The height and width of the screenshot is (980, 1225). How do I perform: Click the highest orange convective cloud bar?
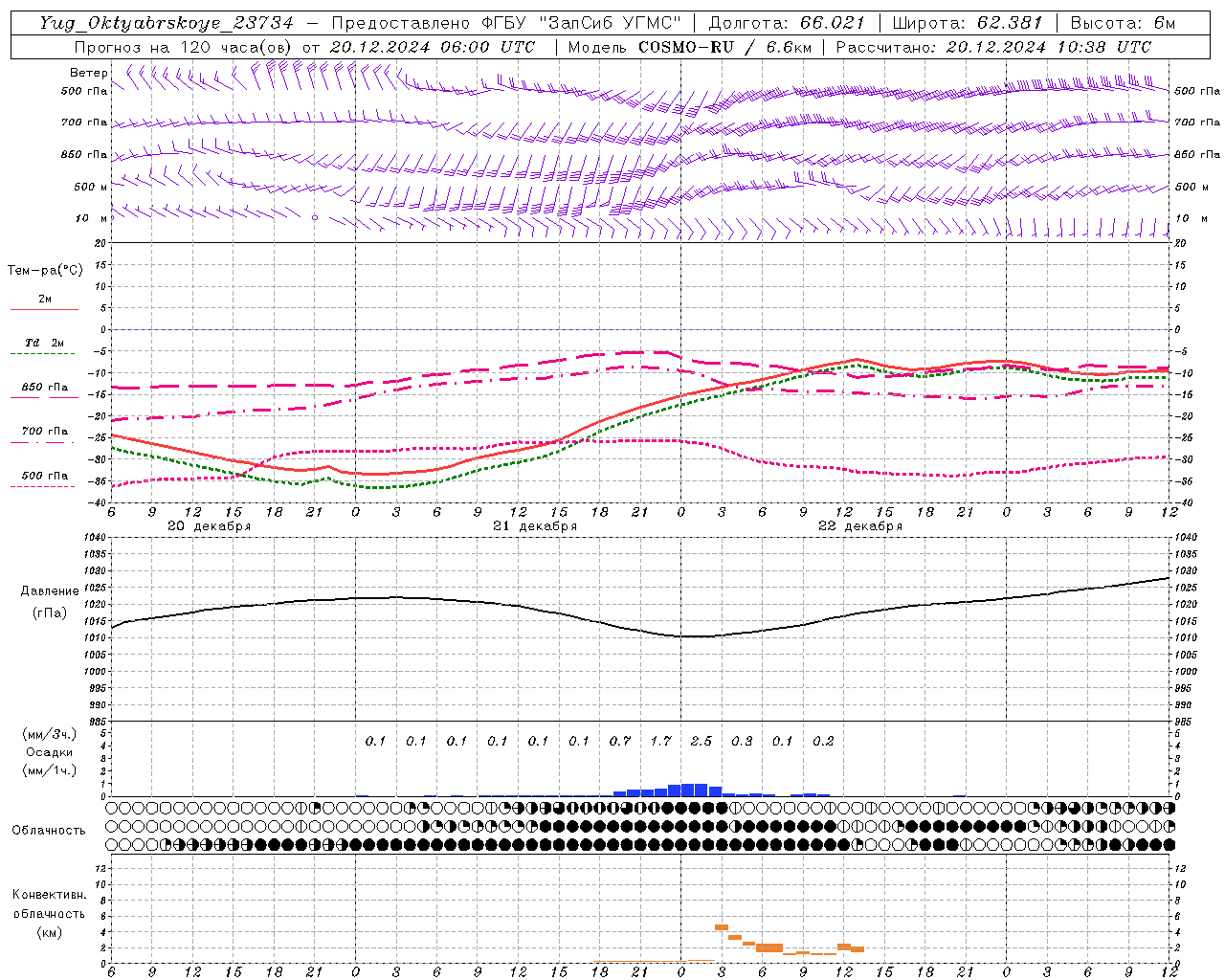[x=722, y=927]
